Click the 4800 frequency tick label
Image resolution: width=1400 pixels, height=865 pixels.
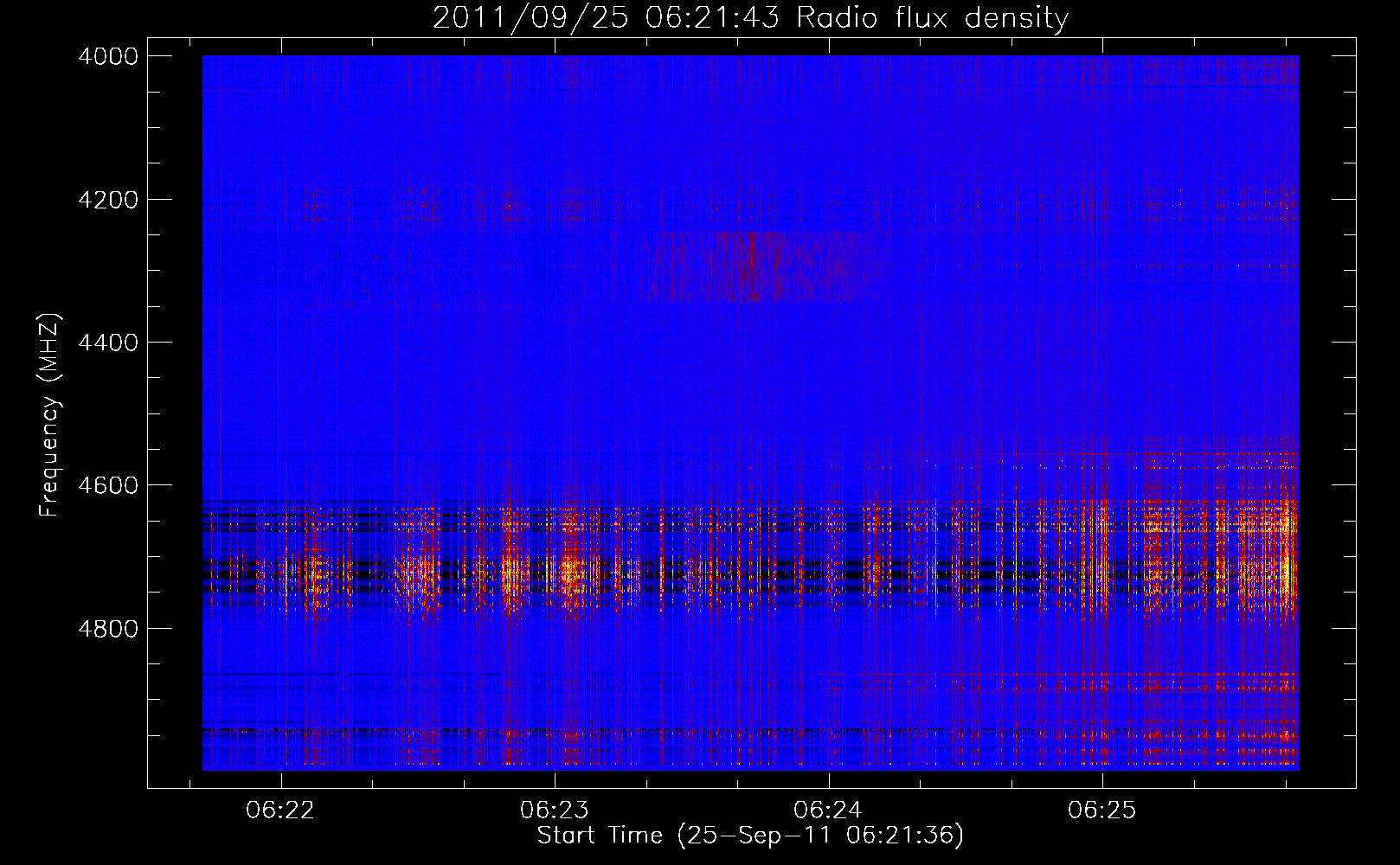[x=108, y=629]
